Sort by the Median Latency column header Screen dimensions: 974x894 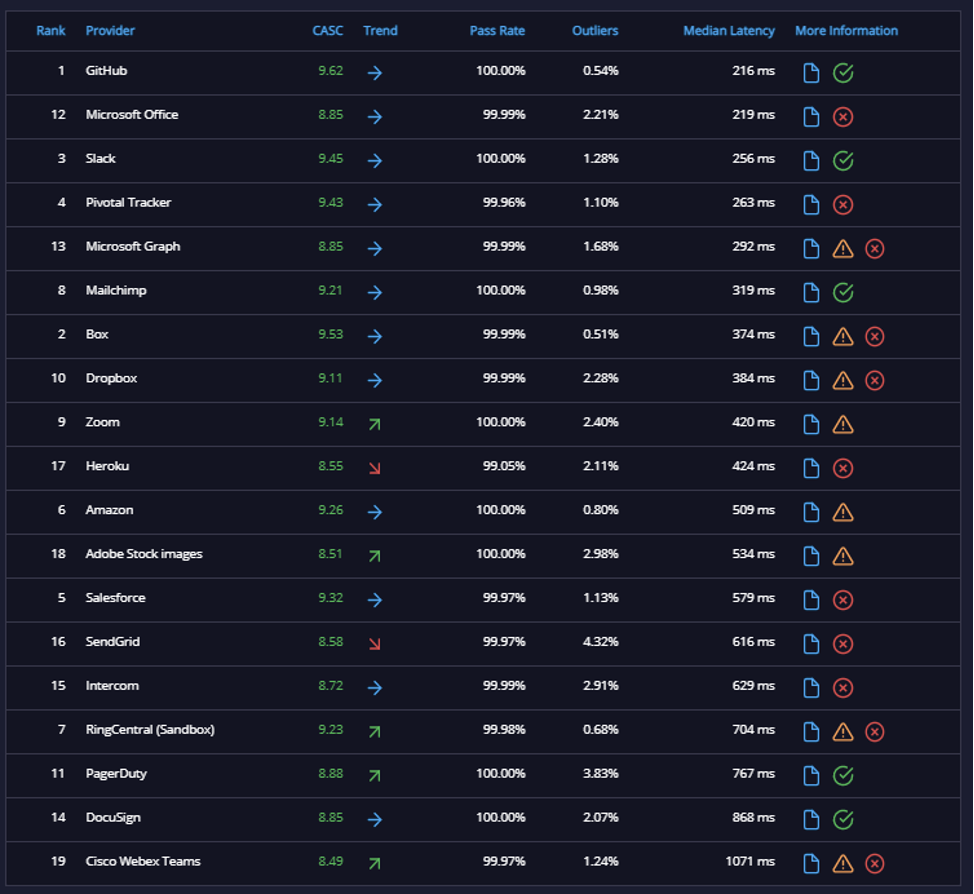coord(729,30)
